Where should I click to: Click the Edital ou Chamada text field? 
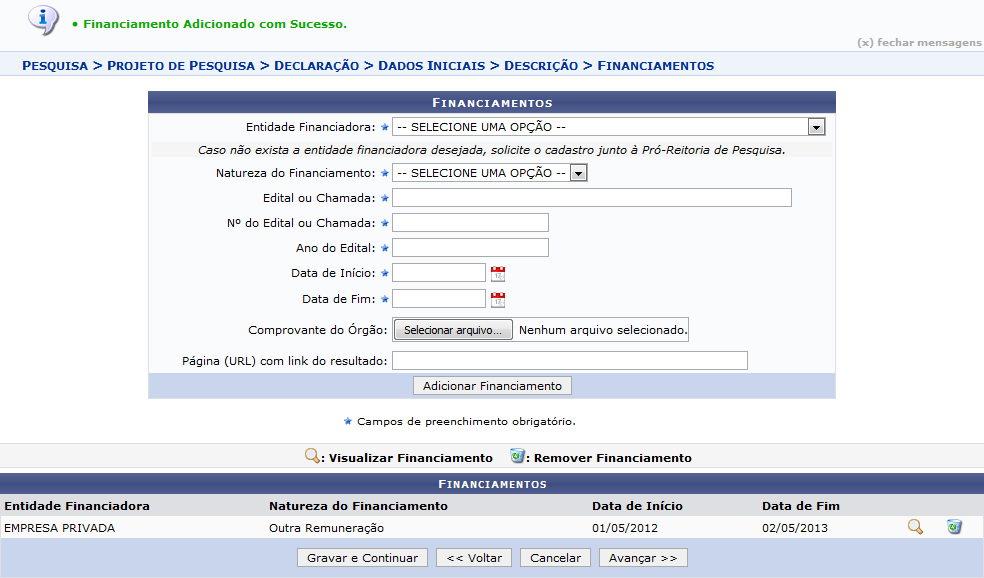tap(591, 197)
